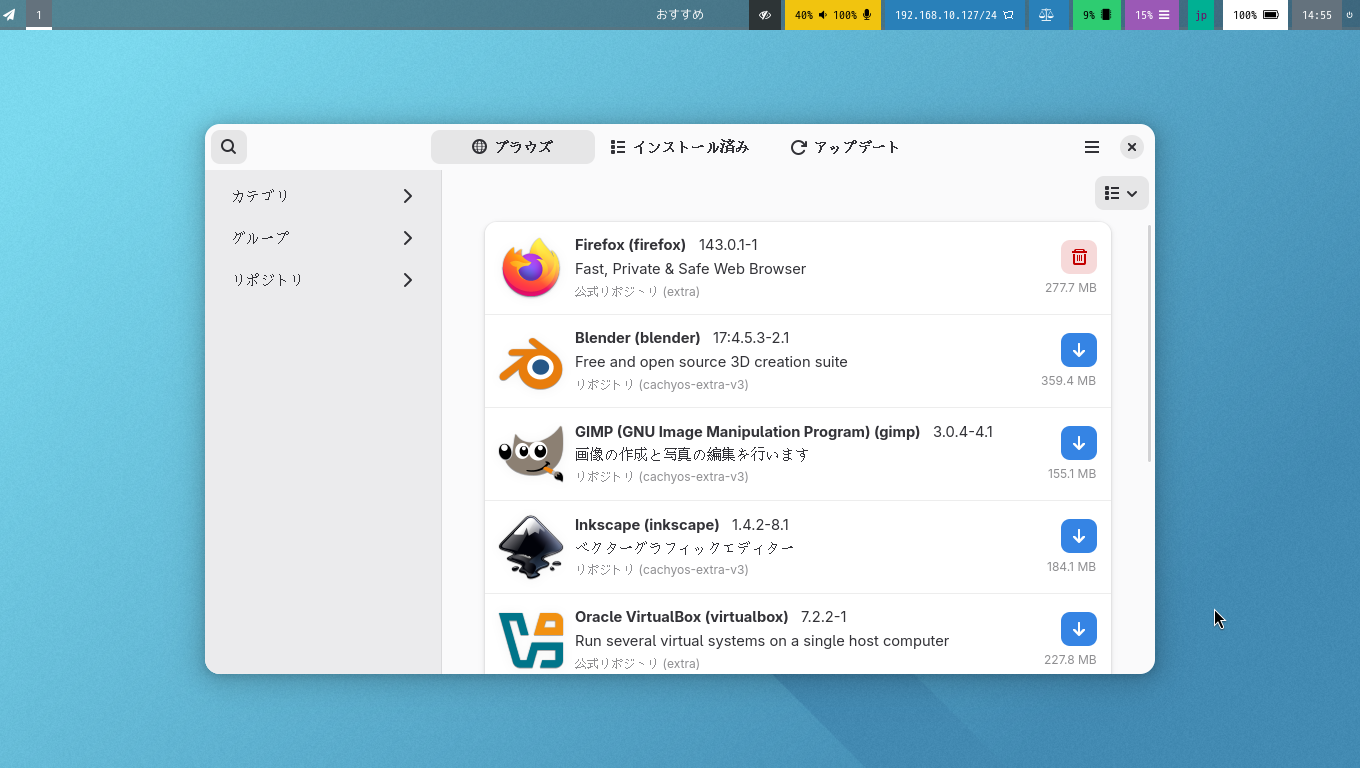Click the Blender size 359.4 MB
The width and height of the screenshot is (1360, 768).
[1069, 381]
